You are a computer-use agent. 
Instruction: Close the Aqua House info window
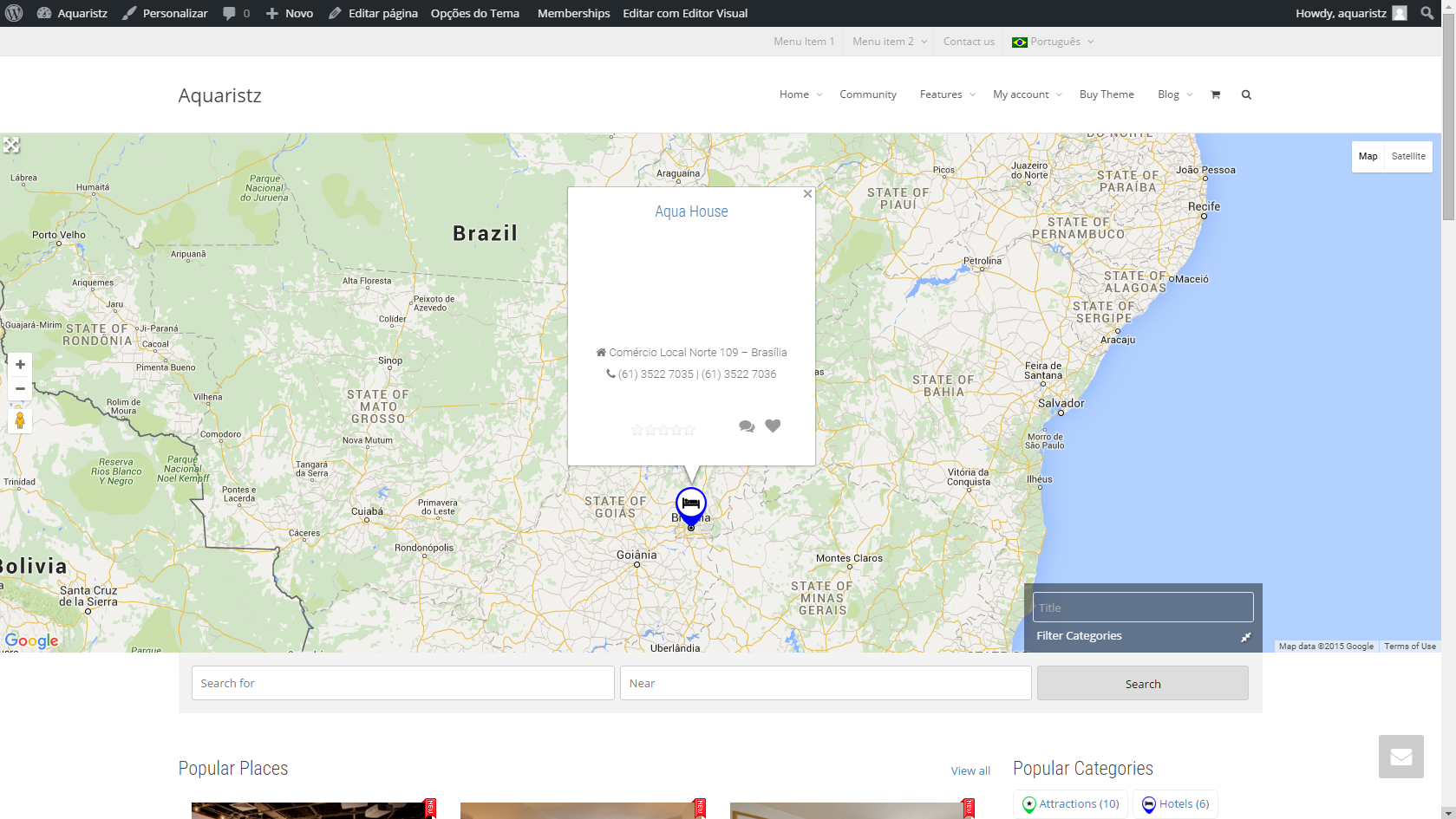(x=807, y=194)
